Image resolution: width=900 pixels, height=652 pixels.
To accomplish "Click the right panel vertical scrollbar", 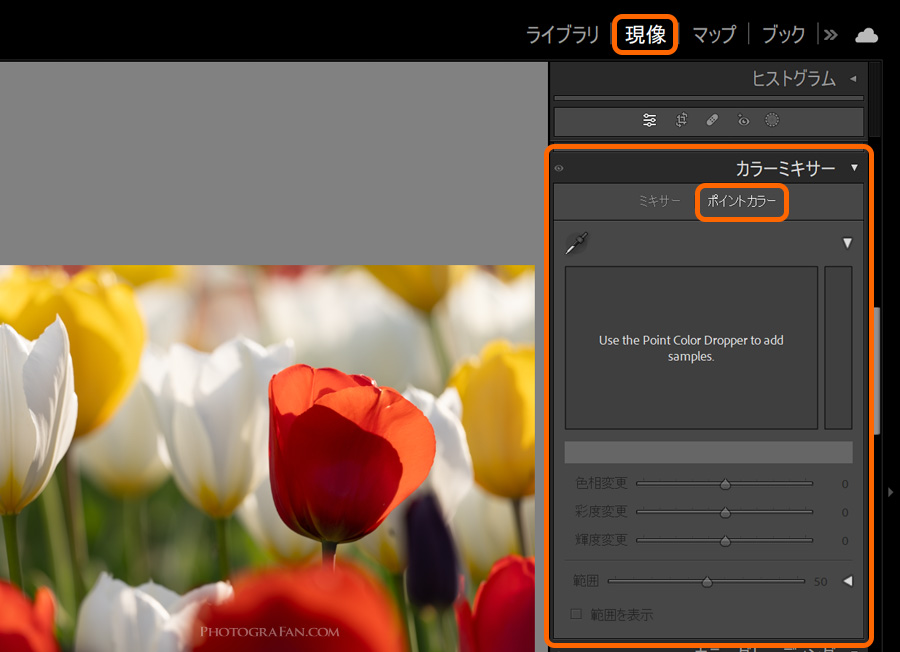I will [876, 370].
